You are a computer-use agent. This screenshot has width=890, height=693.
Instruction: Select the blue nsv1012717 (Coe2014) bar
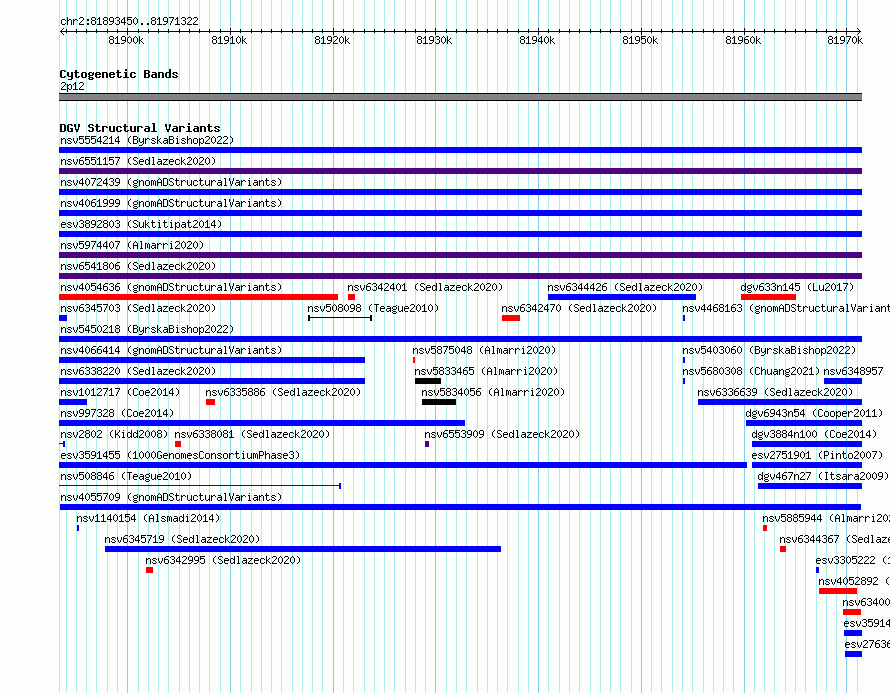click(73, 402)
